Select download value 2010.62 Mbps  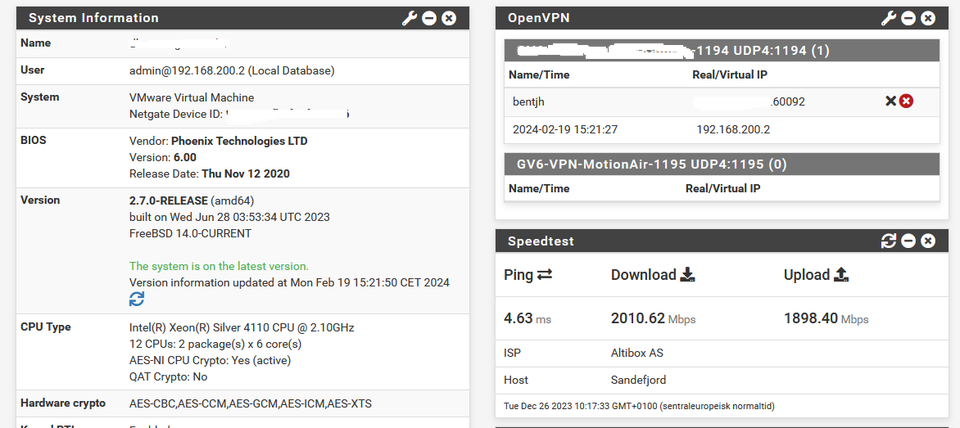point(653,318)
